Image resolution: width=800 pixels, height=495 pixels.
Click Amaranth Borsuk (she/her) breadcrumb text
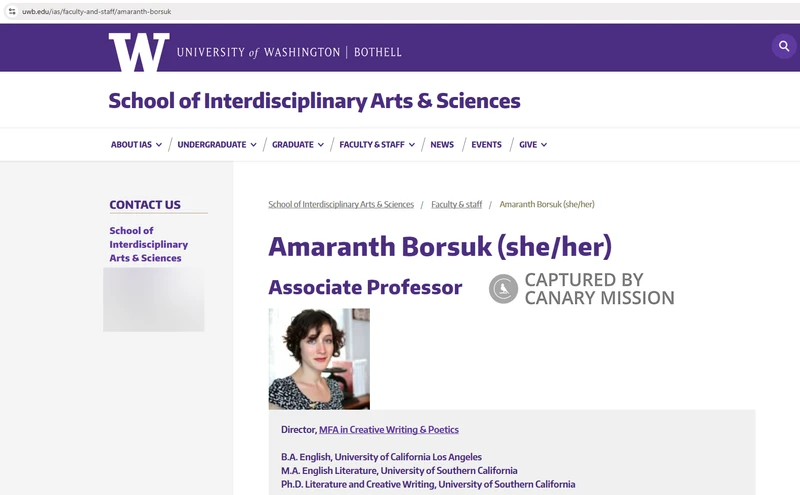(547, 204)
